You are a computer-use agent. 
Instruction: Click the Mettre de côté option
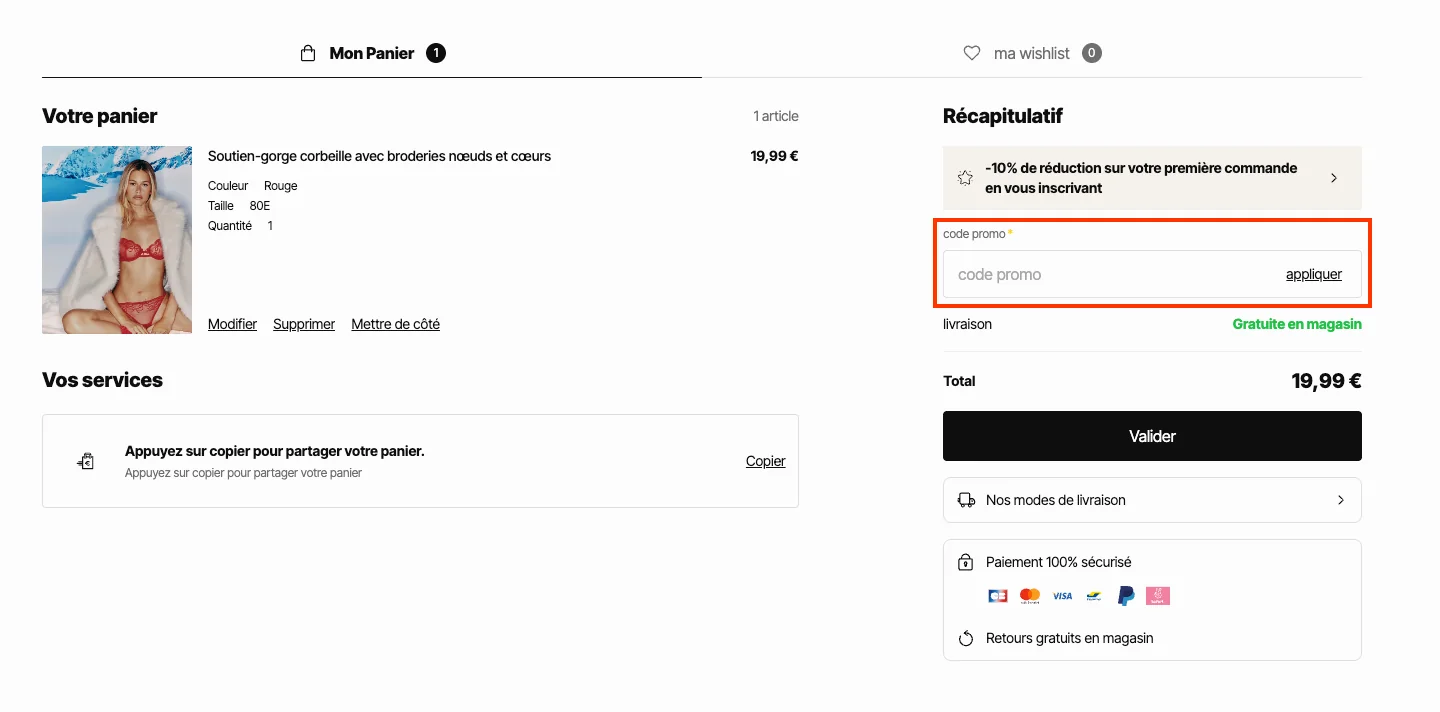point(395,323)
